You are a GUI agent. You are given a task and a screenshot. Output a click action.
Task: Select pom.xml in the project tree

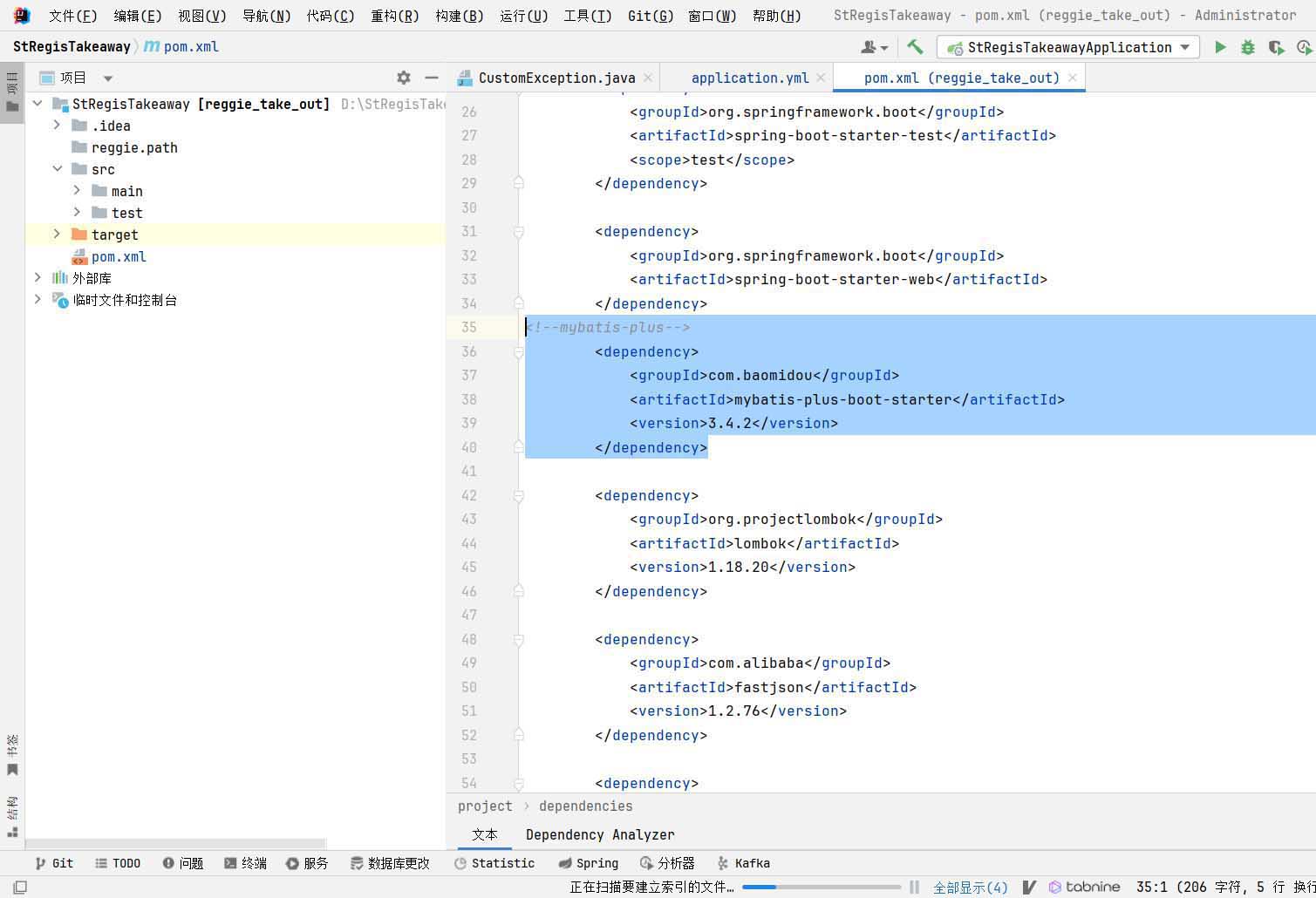[x=119, y=256]
